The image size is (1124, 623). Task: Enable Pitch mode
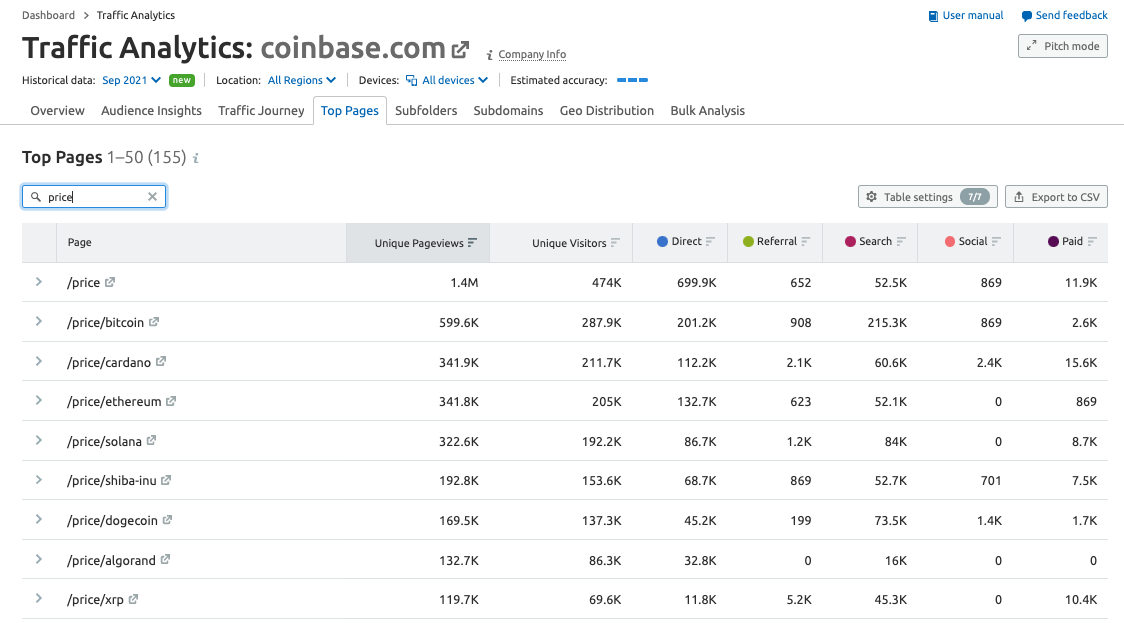1063,46
